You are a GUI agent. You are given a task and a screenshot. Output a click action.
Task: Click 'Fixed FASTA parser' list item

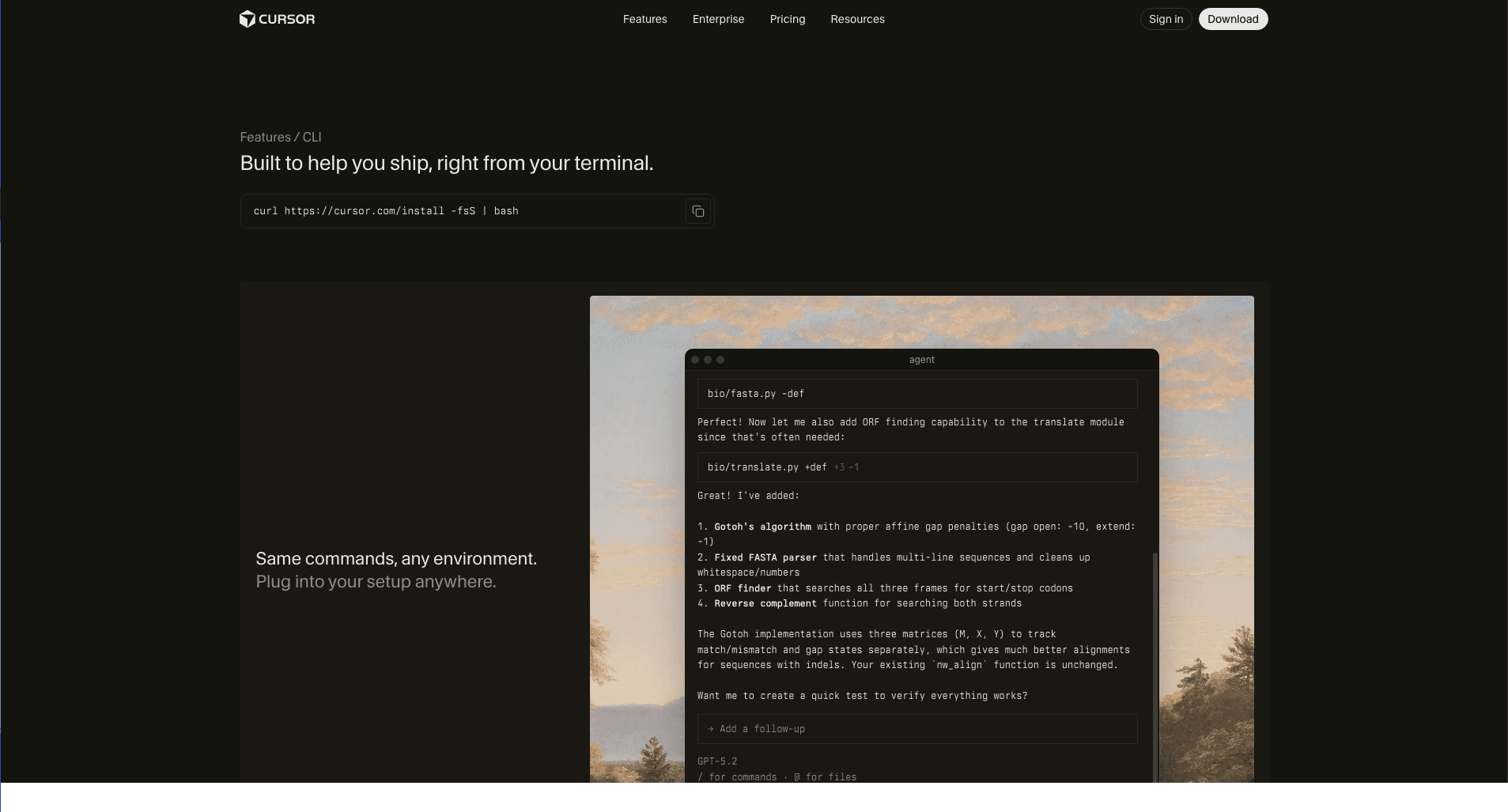[x=894, y=565]
